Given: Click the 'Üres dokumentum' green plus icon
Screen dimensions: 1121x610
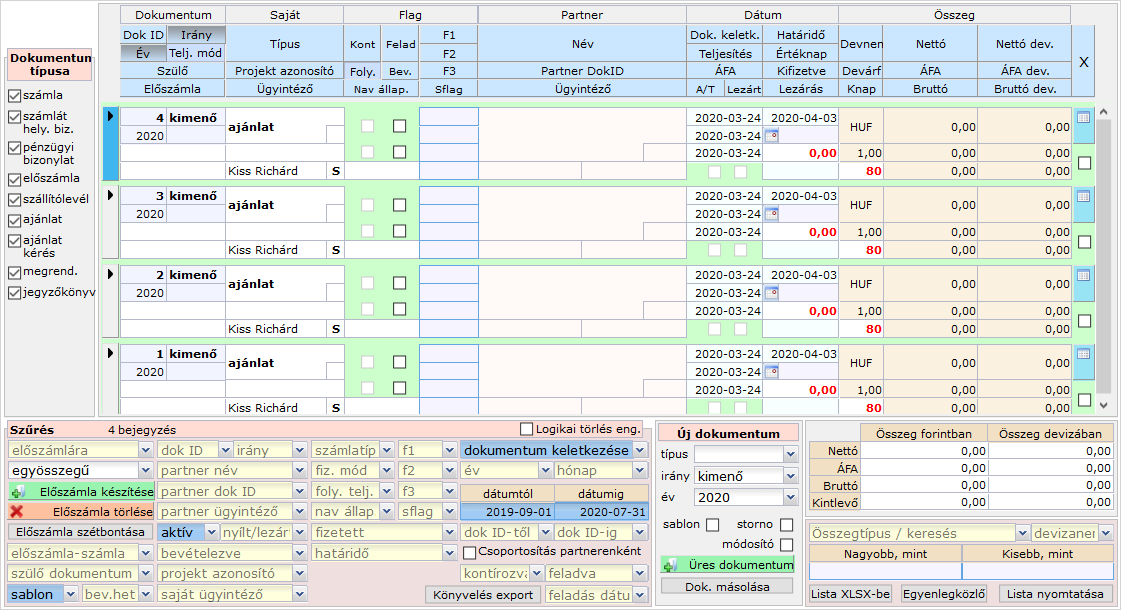Looking at the screenshot, I should point(670,566).
